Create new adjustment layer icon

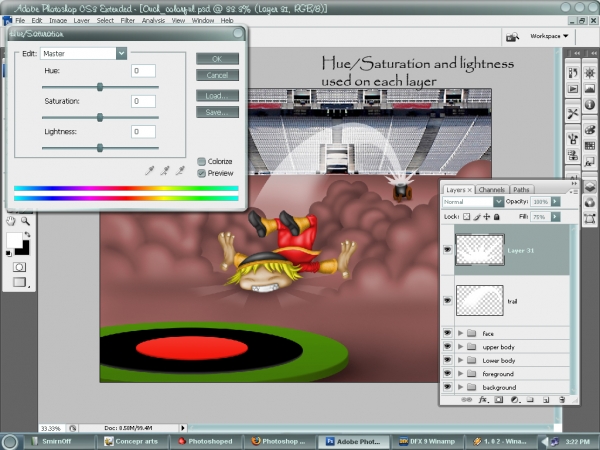[x=515, y=399]
